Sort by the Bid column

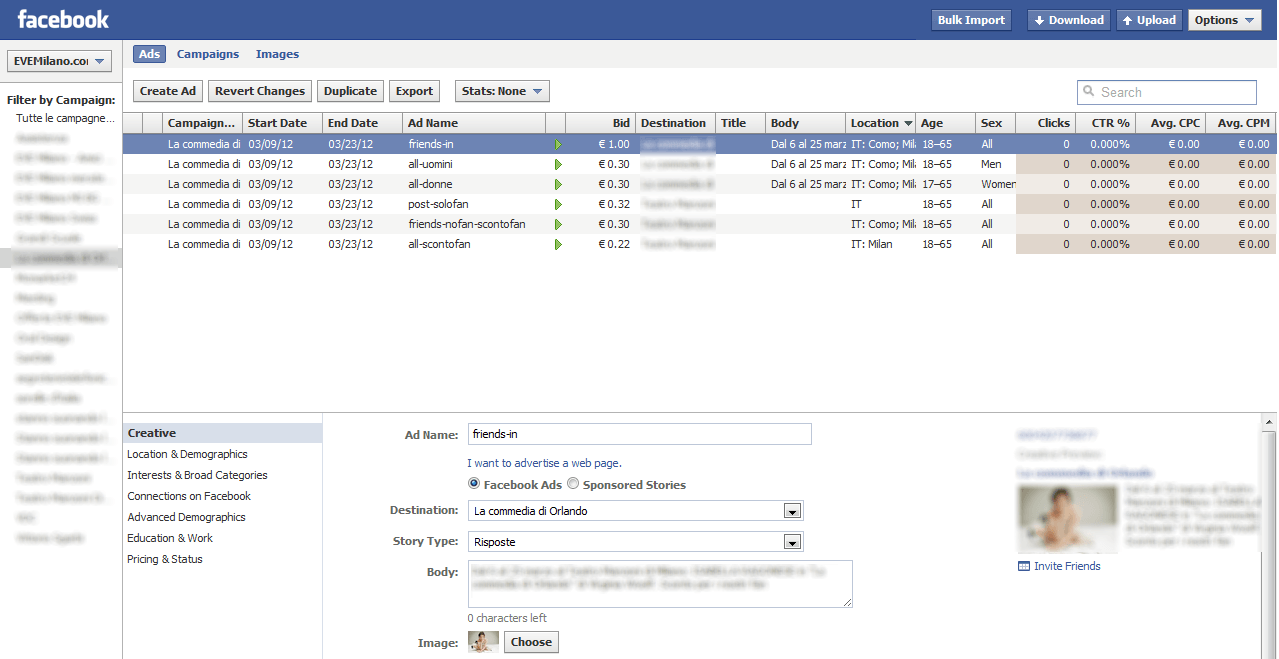(x=600, y=123)
